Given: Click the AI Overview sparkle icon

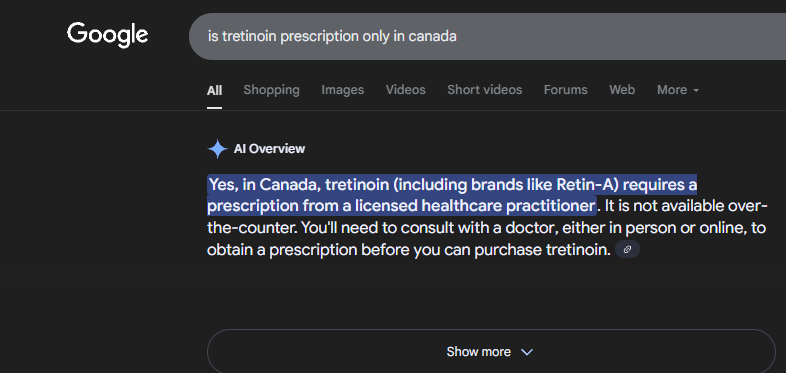Looking at the screenshot, I should 218,149.
